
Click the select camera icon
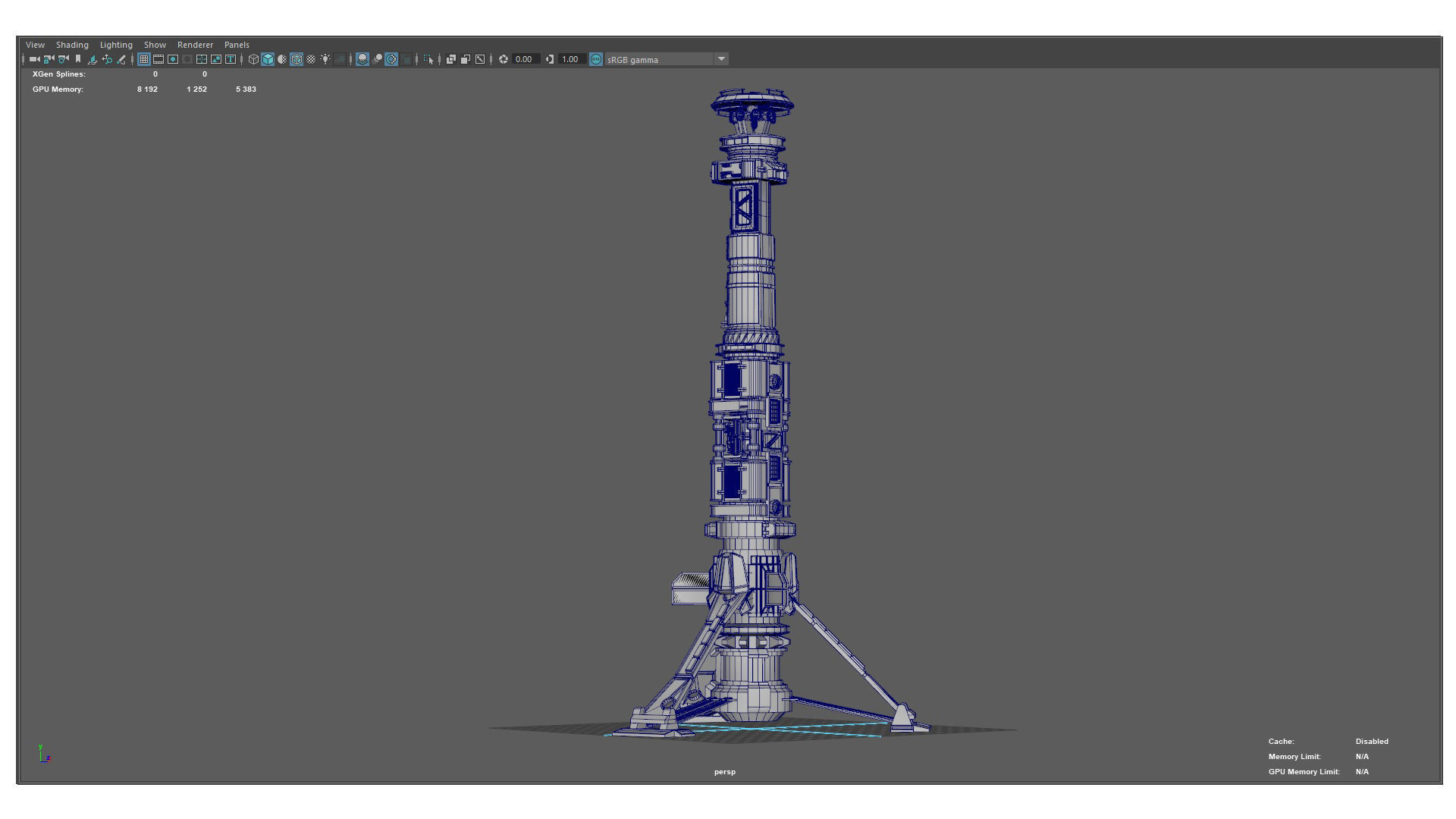pyautogui.click(x=34, y=59)
